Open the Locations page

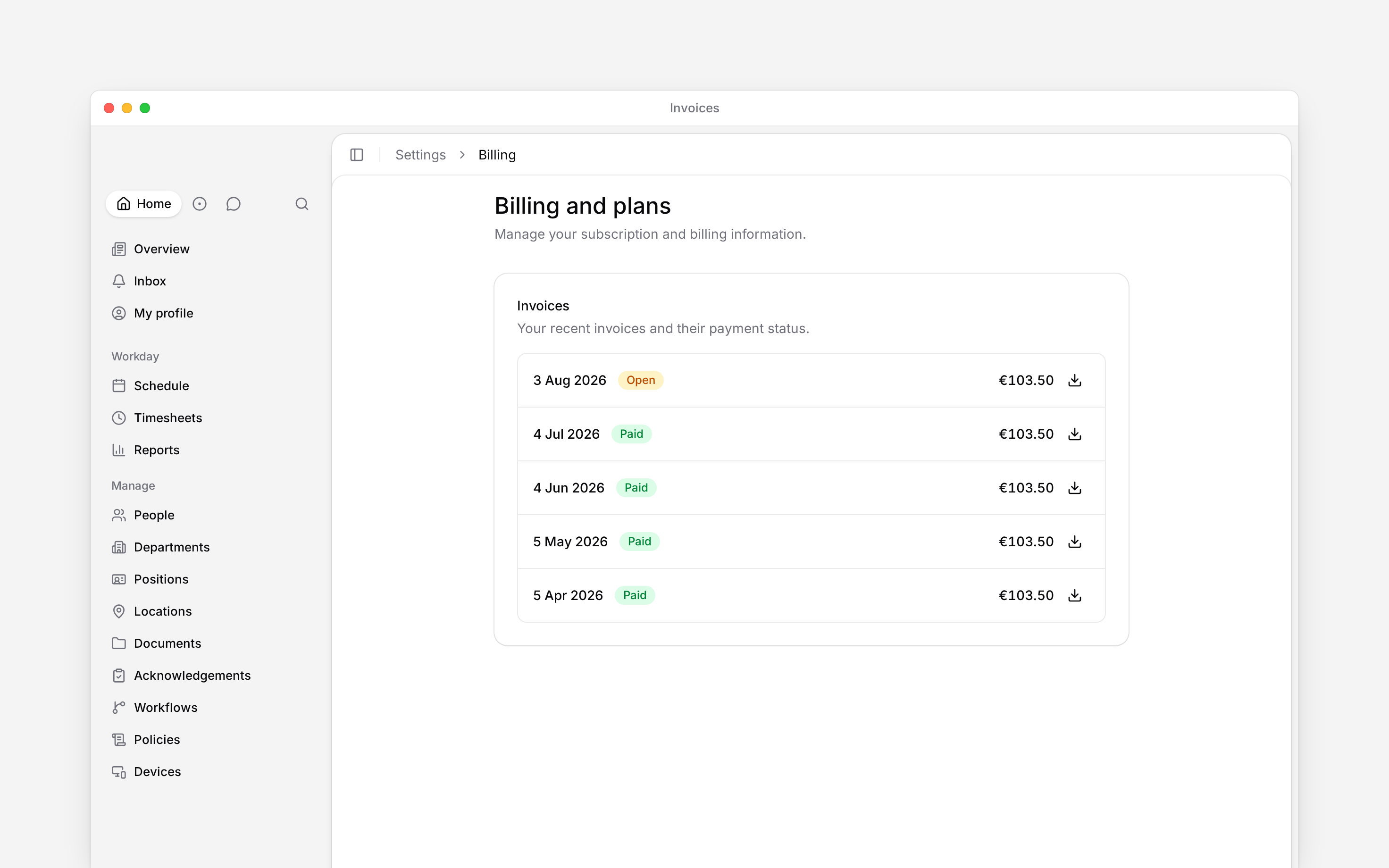(211, 611)
